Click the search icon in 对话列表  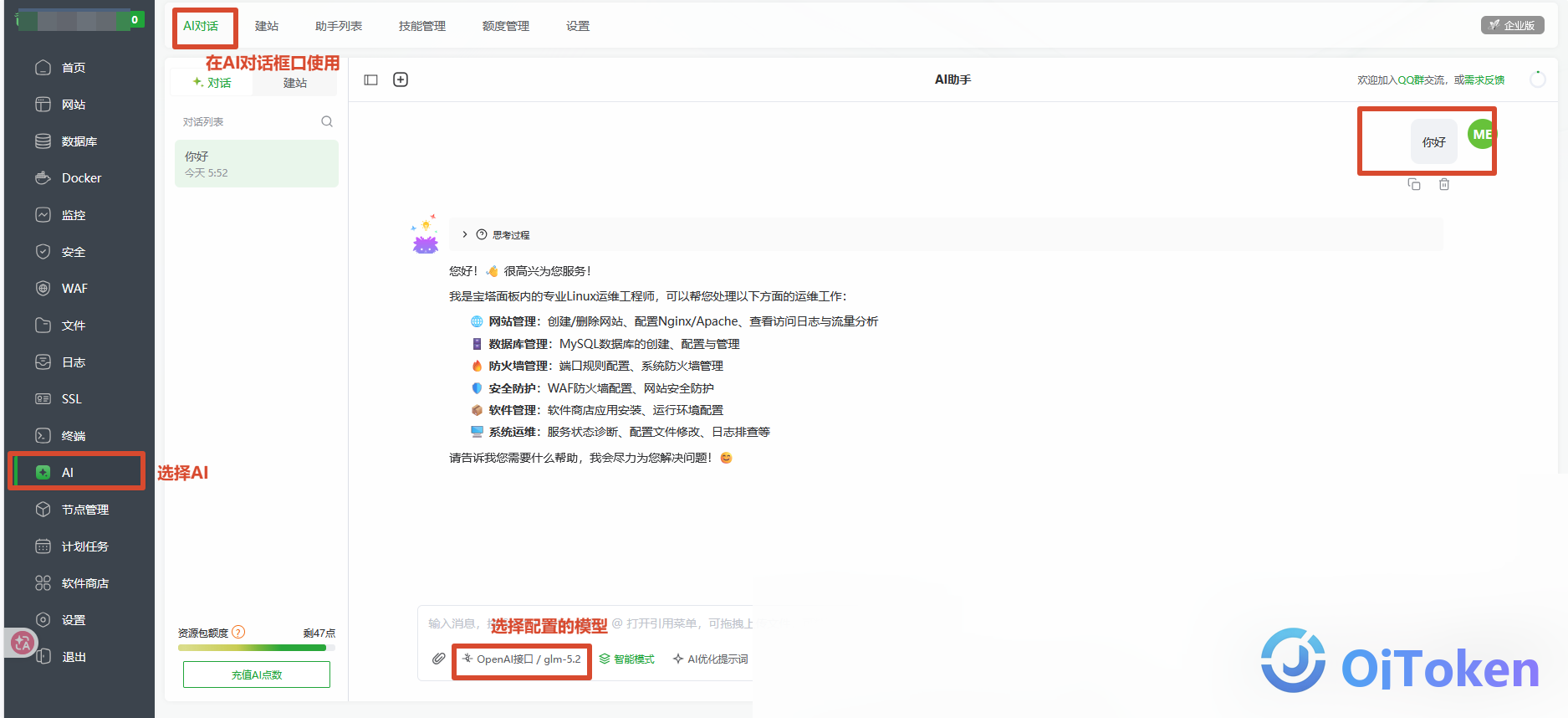tap(327, 121)
